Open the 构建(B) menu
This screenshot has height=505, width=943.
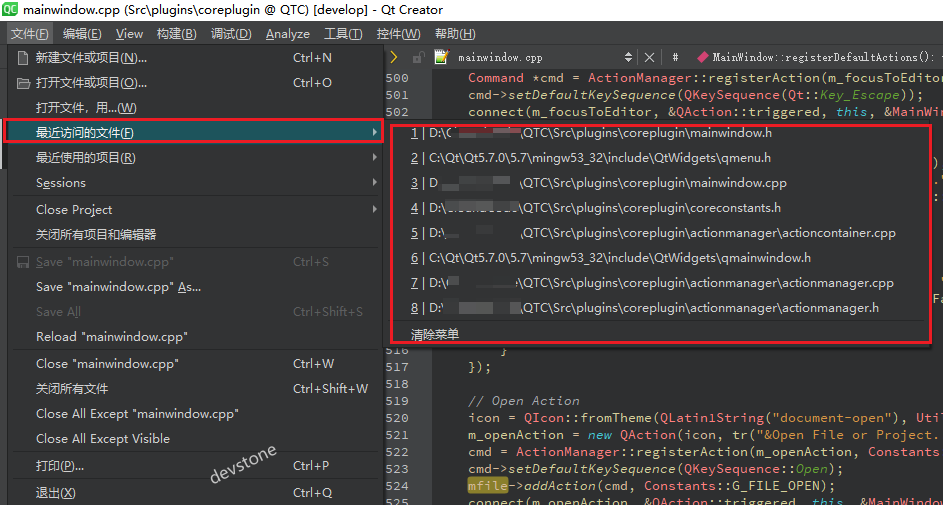coord(177,34)
